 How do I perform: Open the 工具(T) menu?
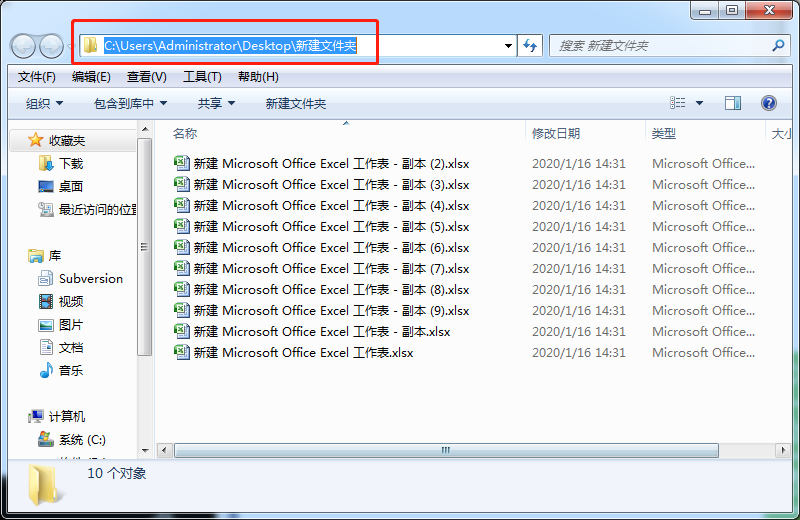pyautogui.click(x=202, y=77)
